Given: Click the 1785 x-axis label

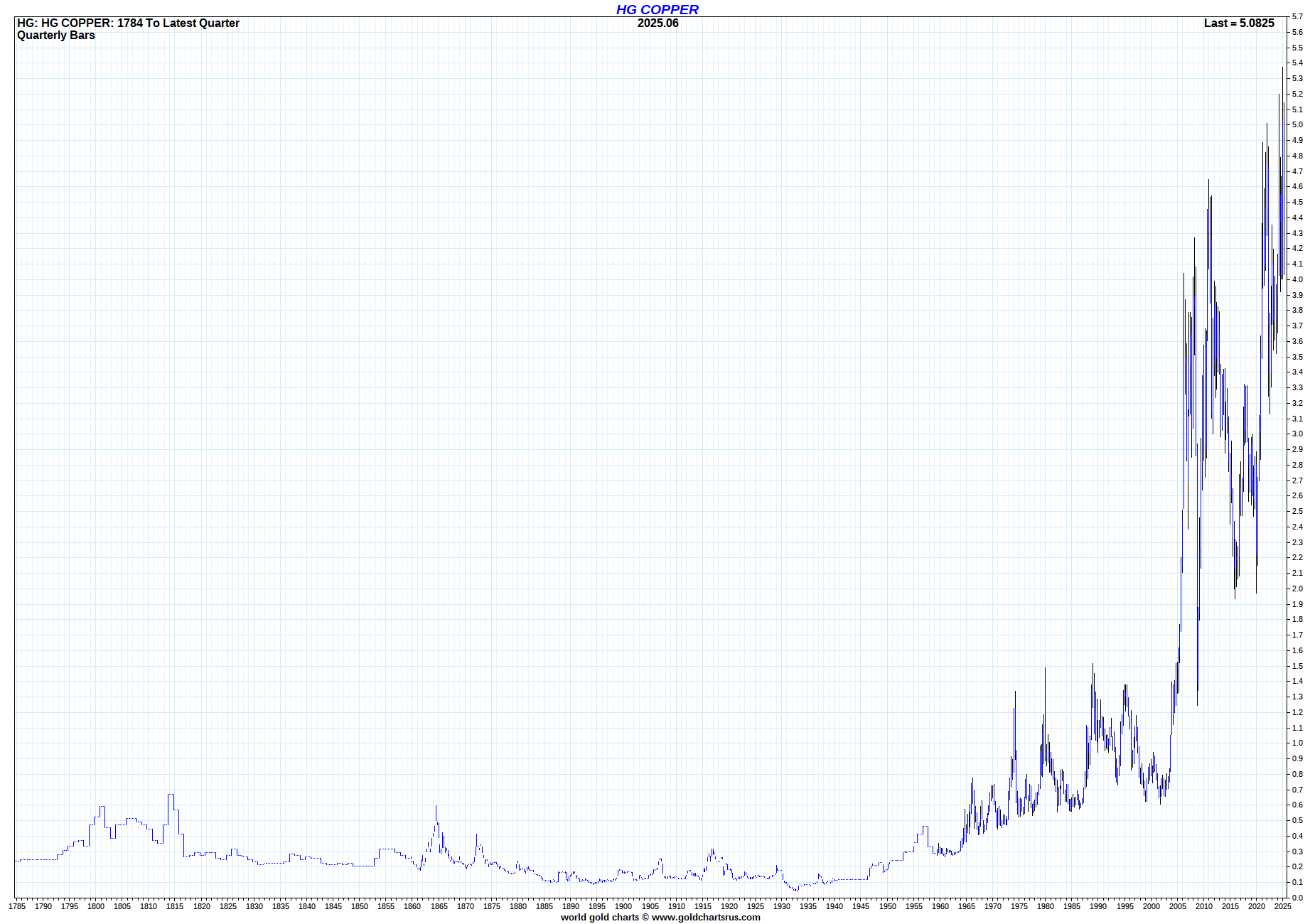Looking at the screenshot, I should coord(17,906).
